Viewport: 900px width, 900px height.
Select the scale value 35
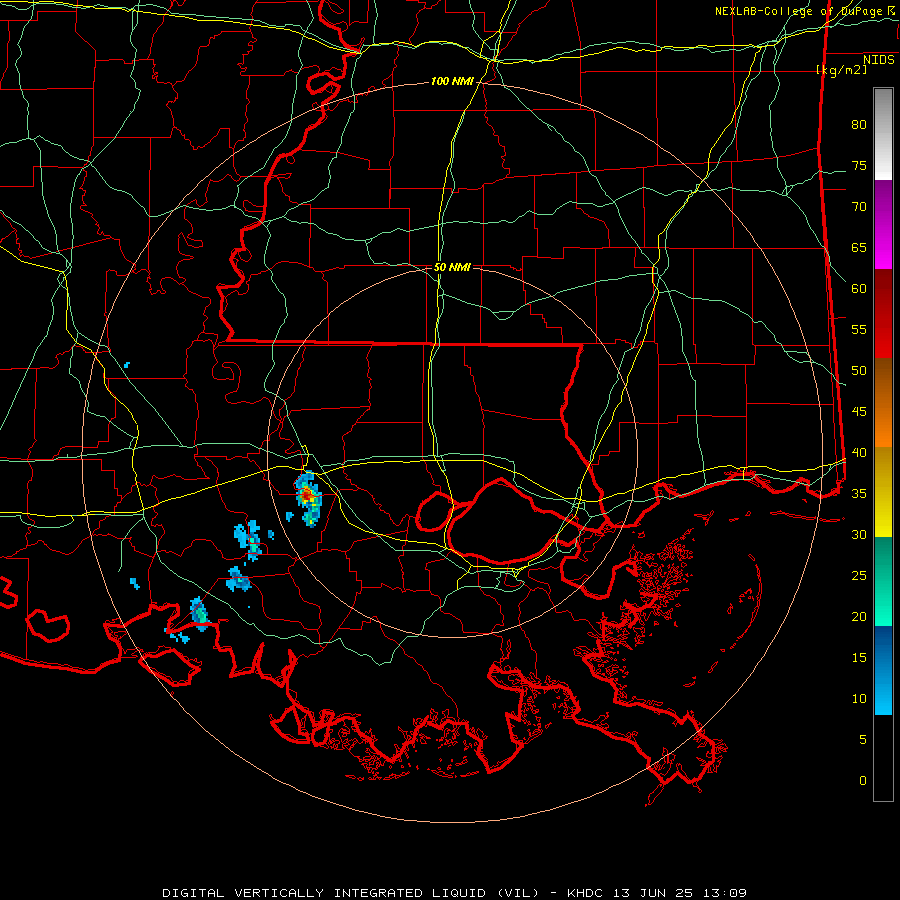tap(859, 494)
